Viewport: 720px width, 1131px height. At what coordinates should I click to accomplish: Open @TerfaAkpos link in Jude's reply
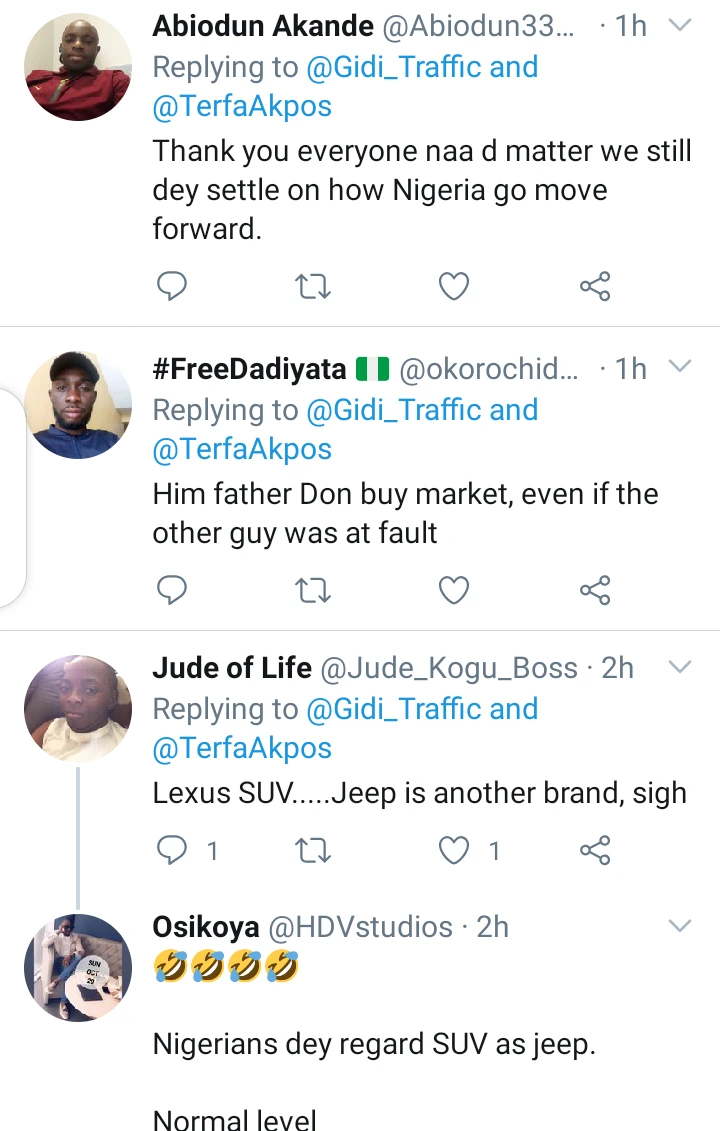(242, 748)
